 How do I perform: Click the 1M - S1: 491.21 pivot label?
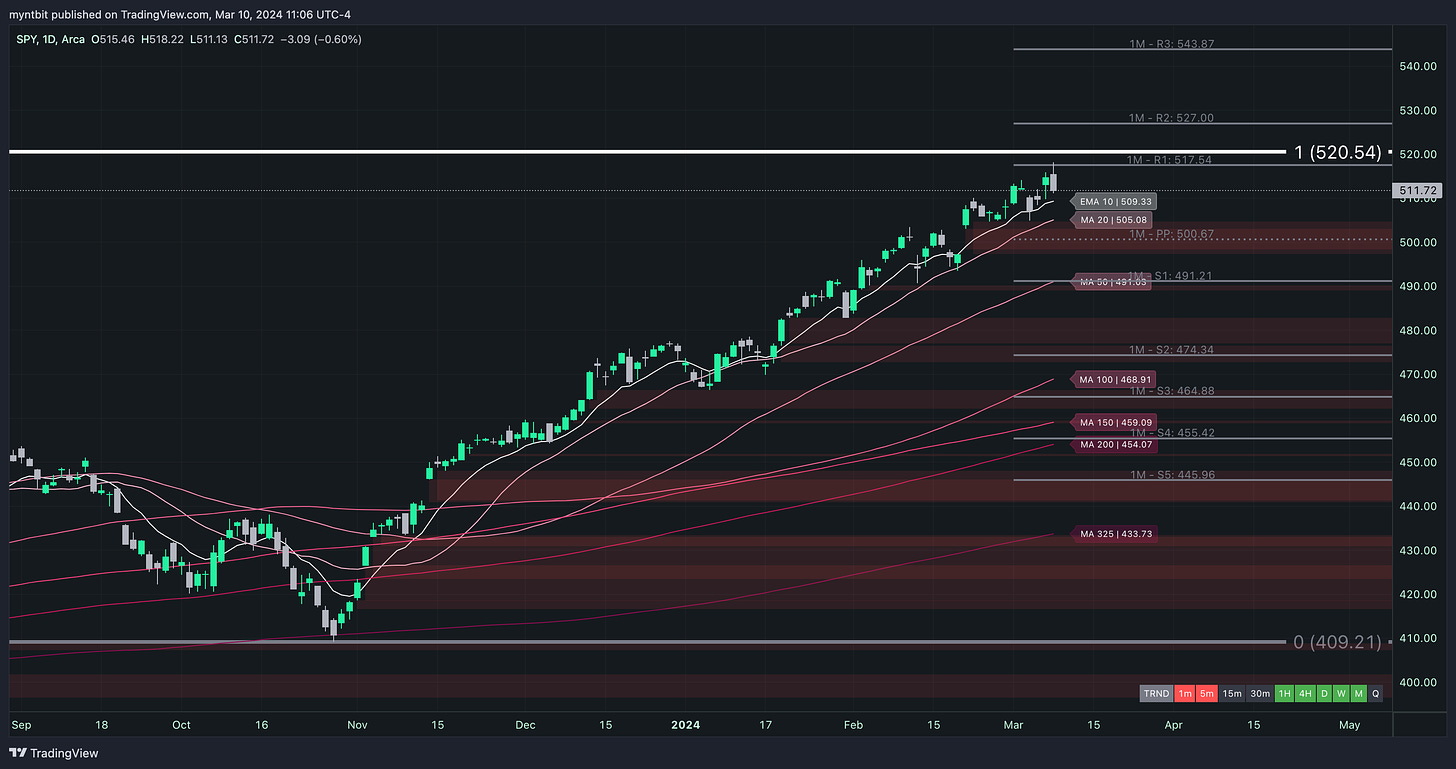coord(1171,275)
